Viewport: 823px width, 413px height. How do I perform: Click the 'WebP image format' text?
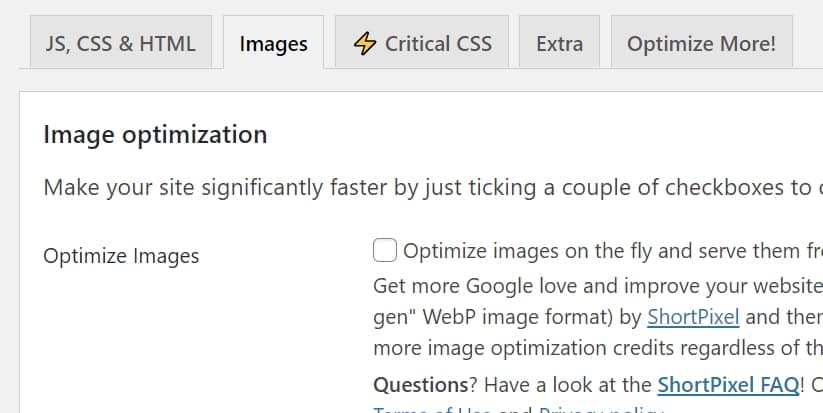518,318
